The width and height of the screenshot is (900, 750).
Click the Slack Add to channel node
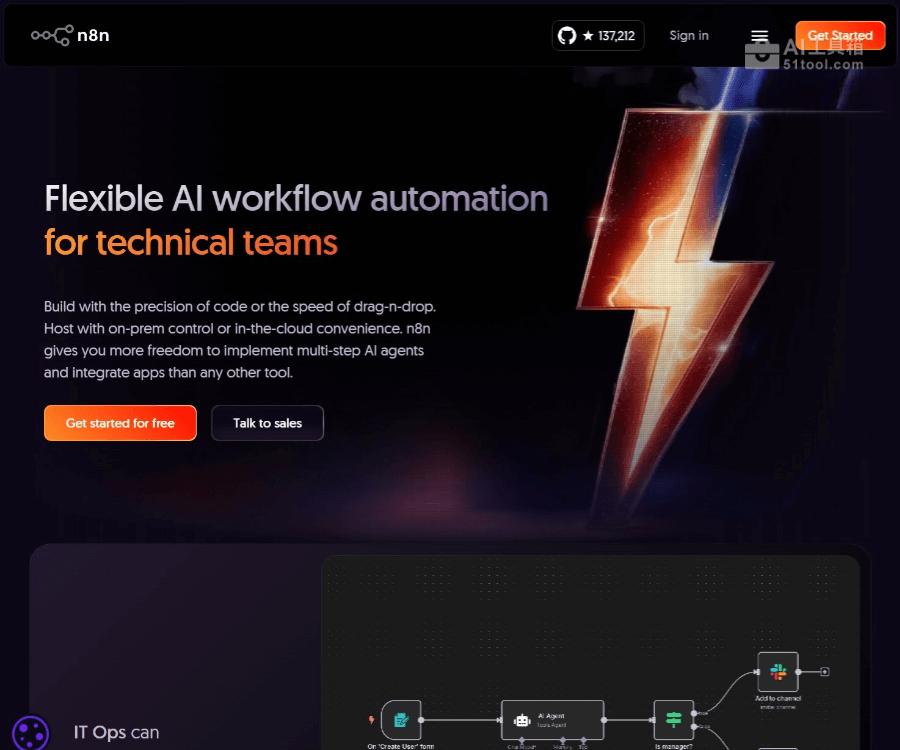click(x=777, y=671)
